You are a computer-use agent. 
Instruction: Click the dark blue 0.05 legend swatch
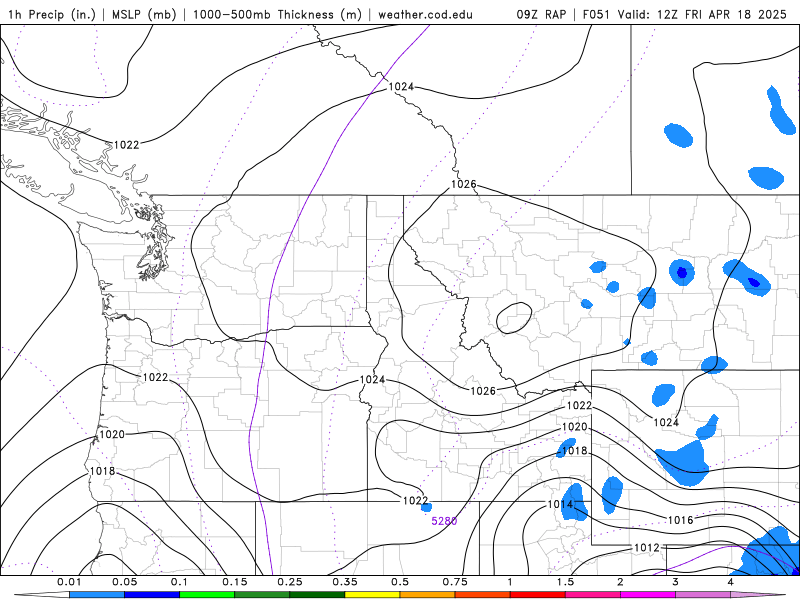[x=152, y=595]
